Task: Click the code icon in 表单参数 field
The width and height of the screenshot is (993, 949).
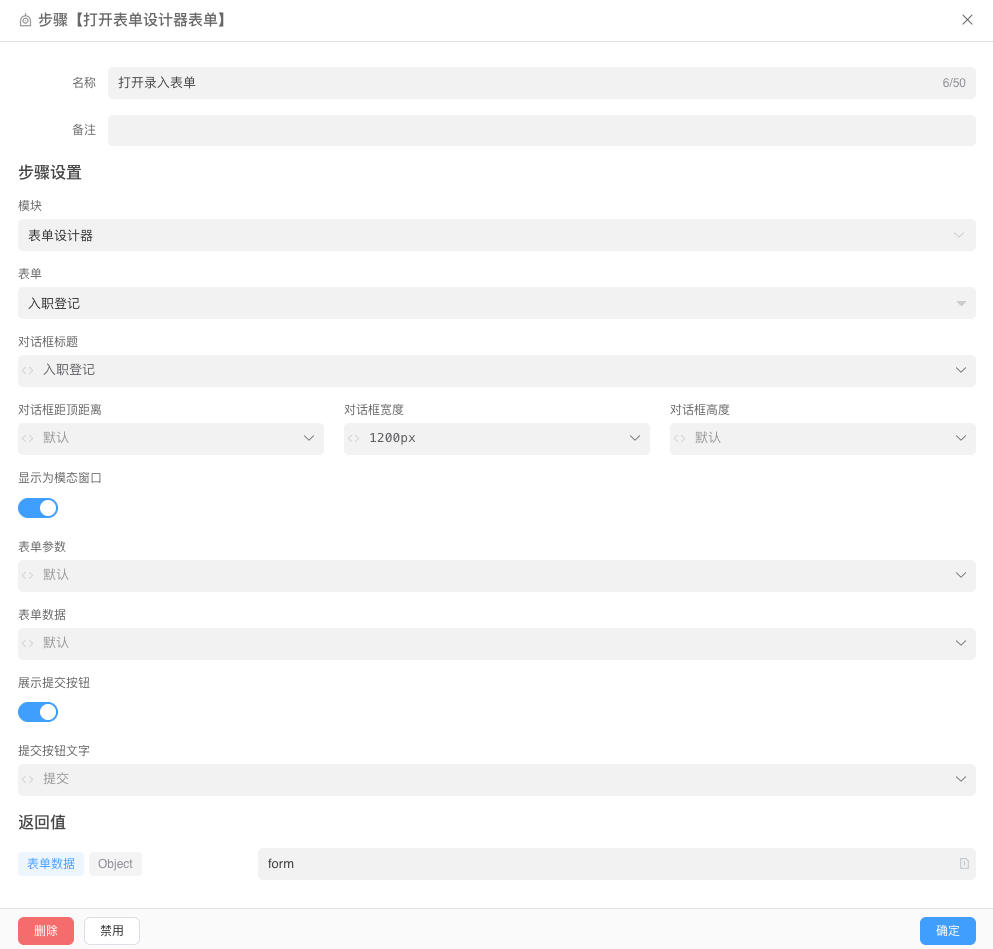Action: (28, 575)
